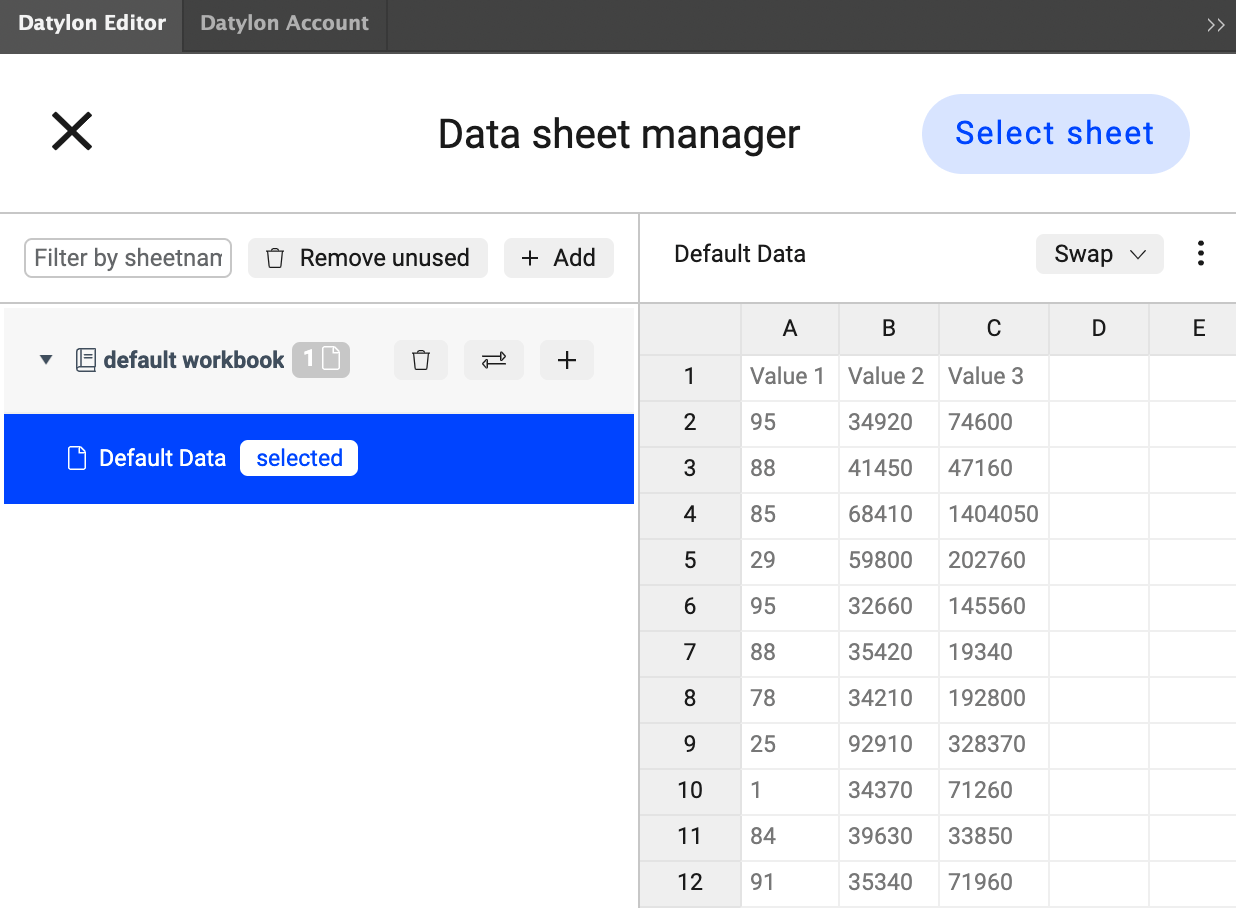The width and height of the screenshot is (1236, 908).
Task: Click the Default Data sheet page icon
Action: 77,458
